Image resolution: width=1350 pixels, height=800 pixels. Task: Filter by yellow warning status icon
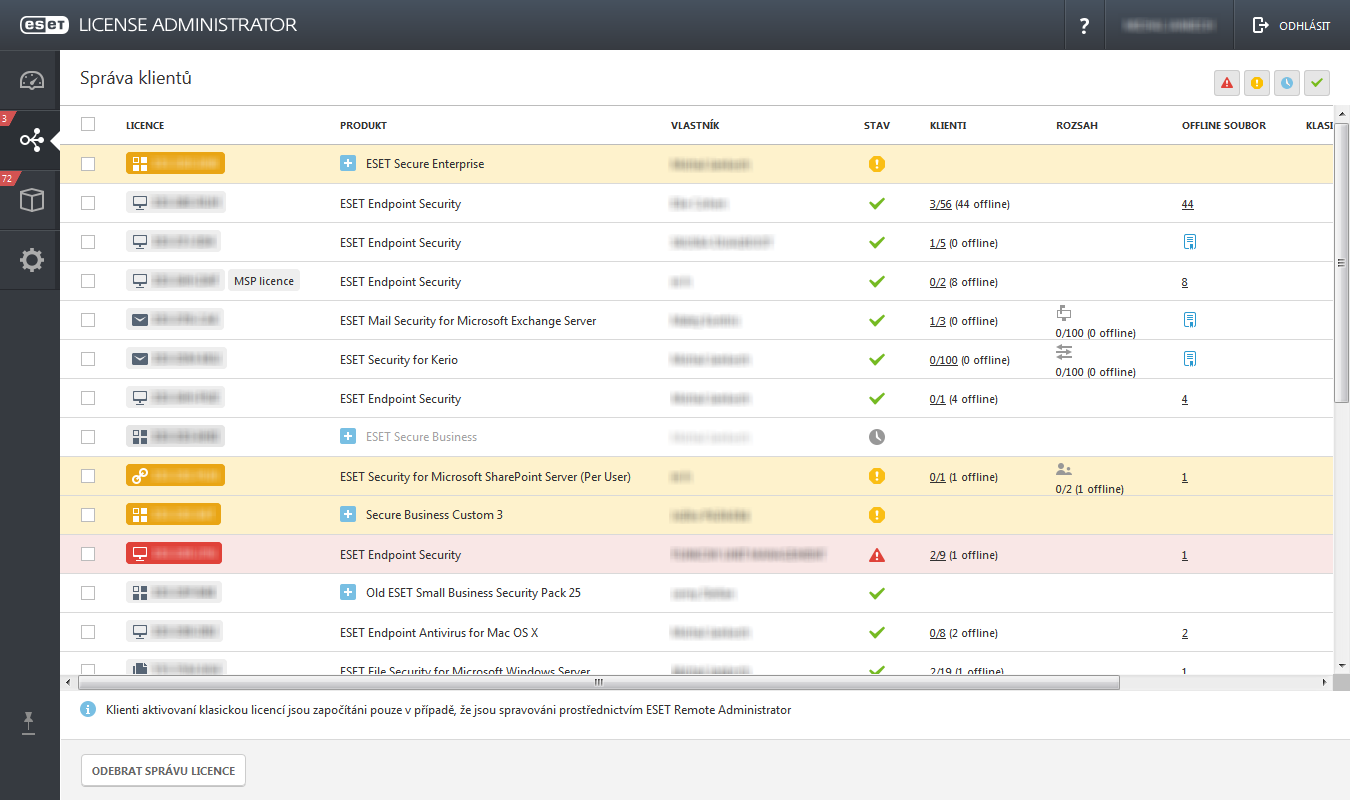coord(1256,83)
